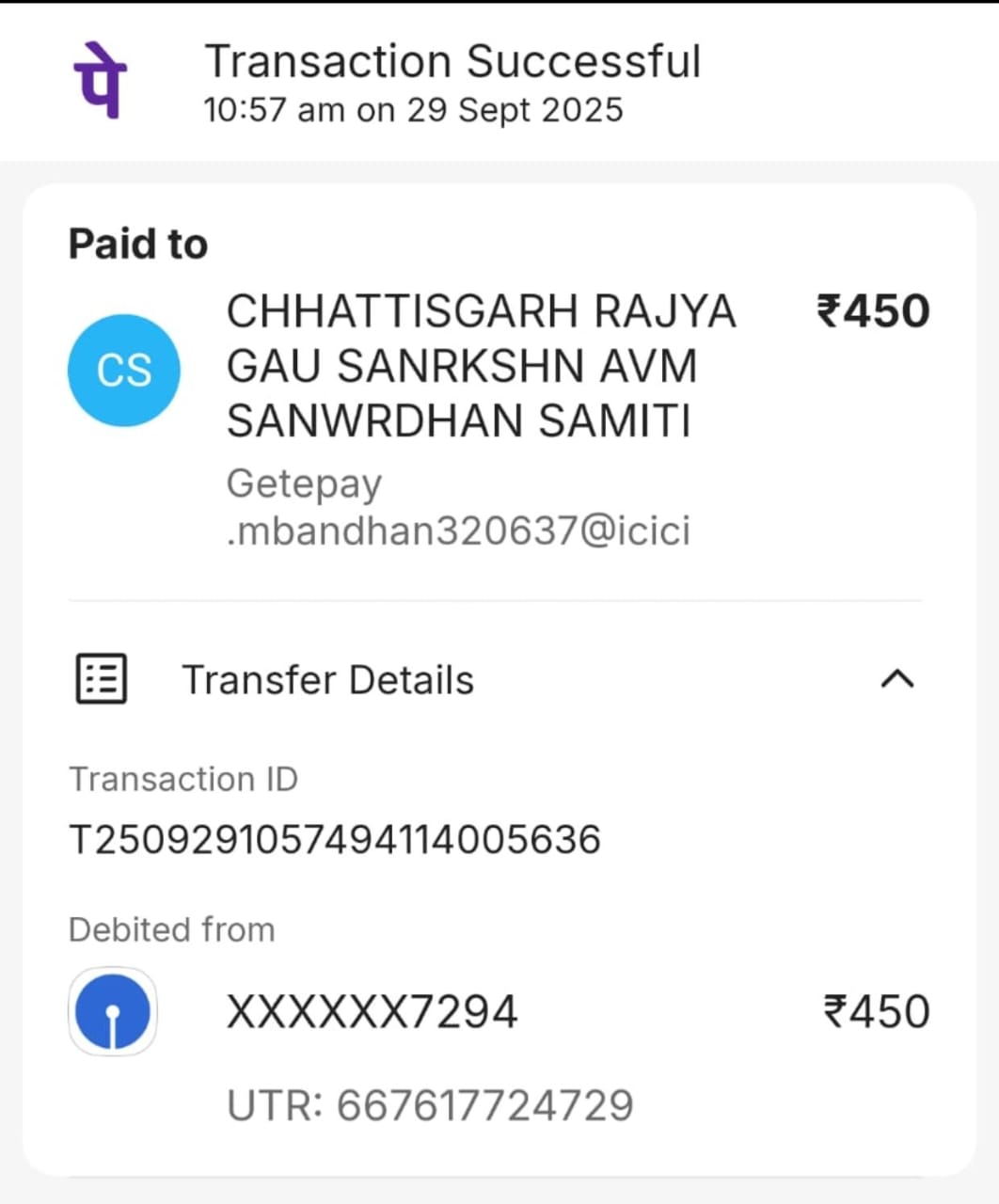Collapse the Transfer Details section chevron
The height and width of the screenshot is (1204, 999).
pyautogui.click(x=896, y=679)
